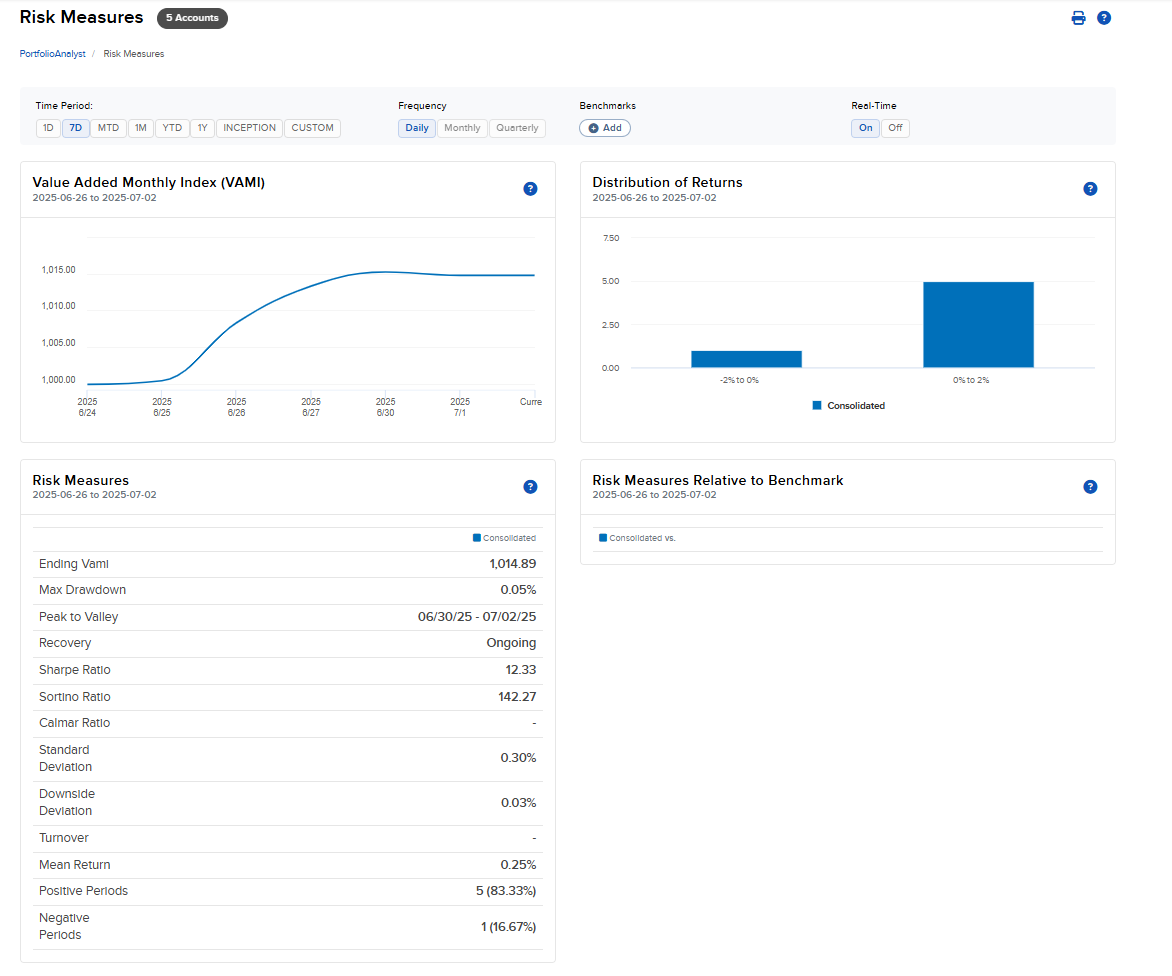
Task: Open help for the VAMI chart
Action: point(530,188)
